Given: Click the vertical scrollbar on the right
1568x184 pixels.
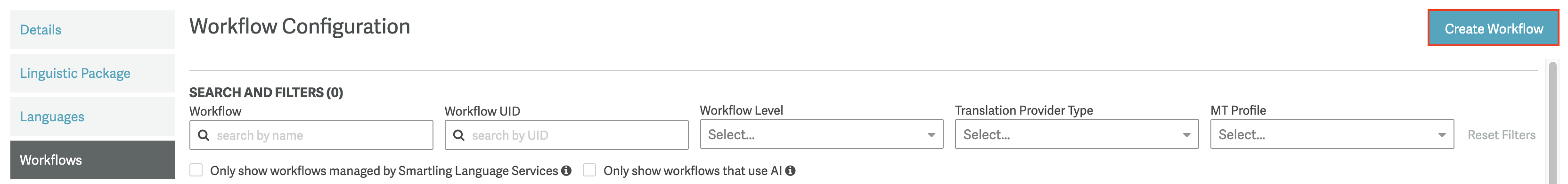Looking at the screenshot, I should tap(1553, 122).
